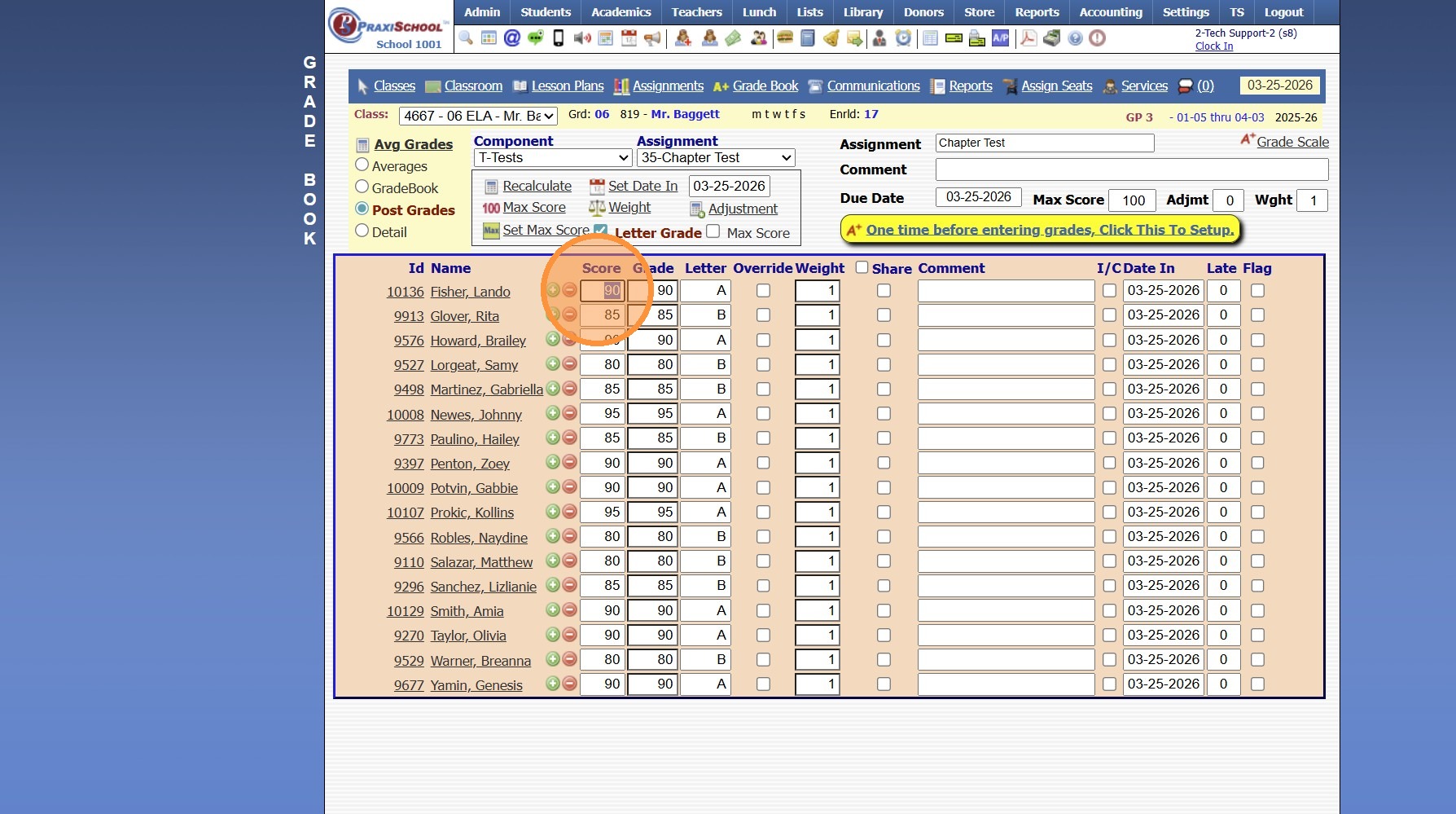Open email via the blue @ icon
The image size is (1456, 814).
tap(512, 38)
